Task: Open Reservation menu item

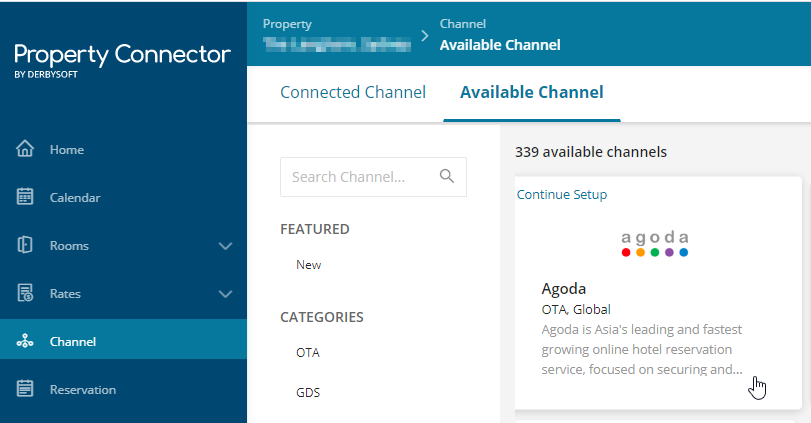Action: pyautogui.click(x=123, y=389)
